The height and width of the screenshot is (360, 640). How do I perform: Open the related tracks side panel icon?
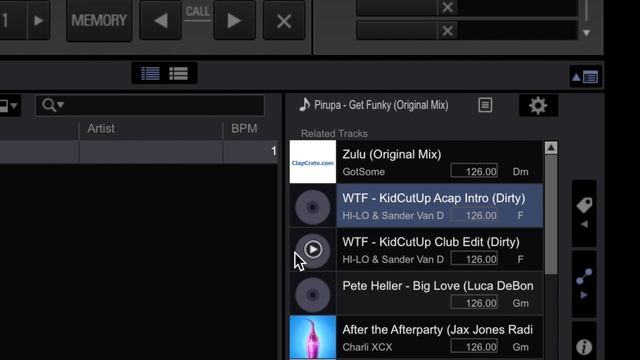coord(584,284)
